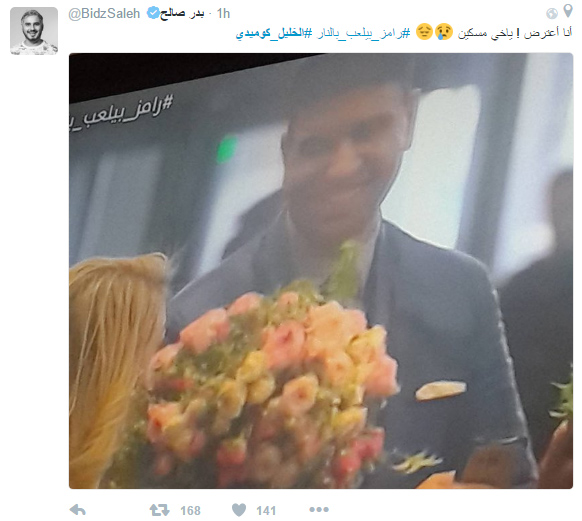
Task: Retweet this post using the retweet icon
Action: click(x=159, y=510)
